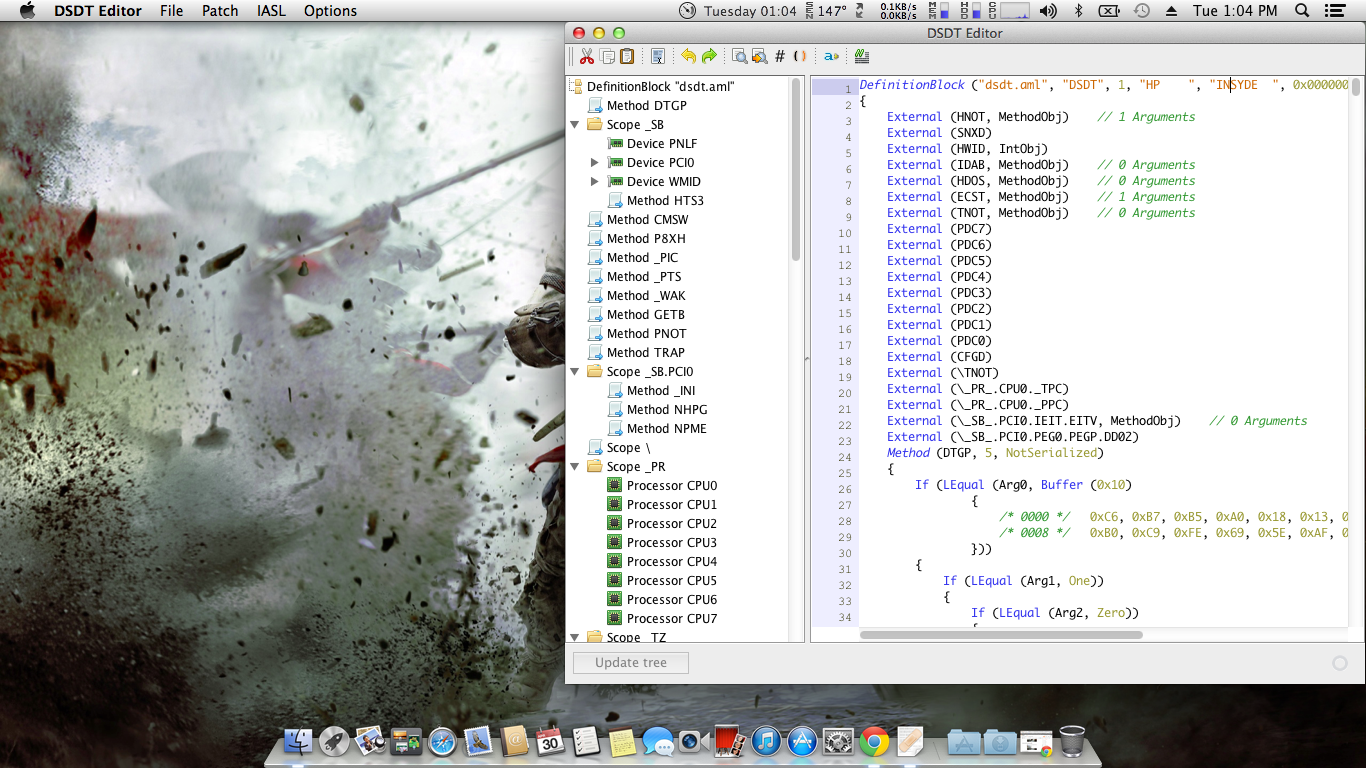
Task: Open System Preferences from the Dock
Action: pyautogui.click(x=838, y=741)
